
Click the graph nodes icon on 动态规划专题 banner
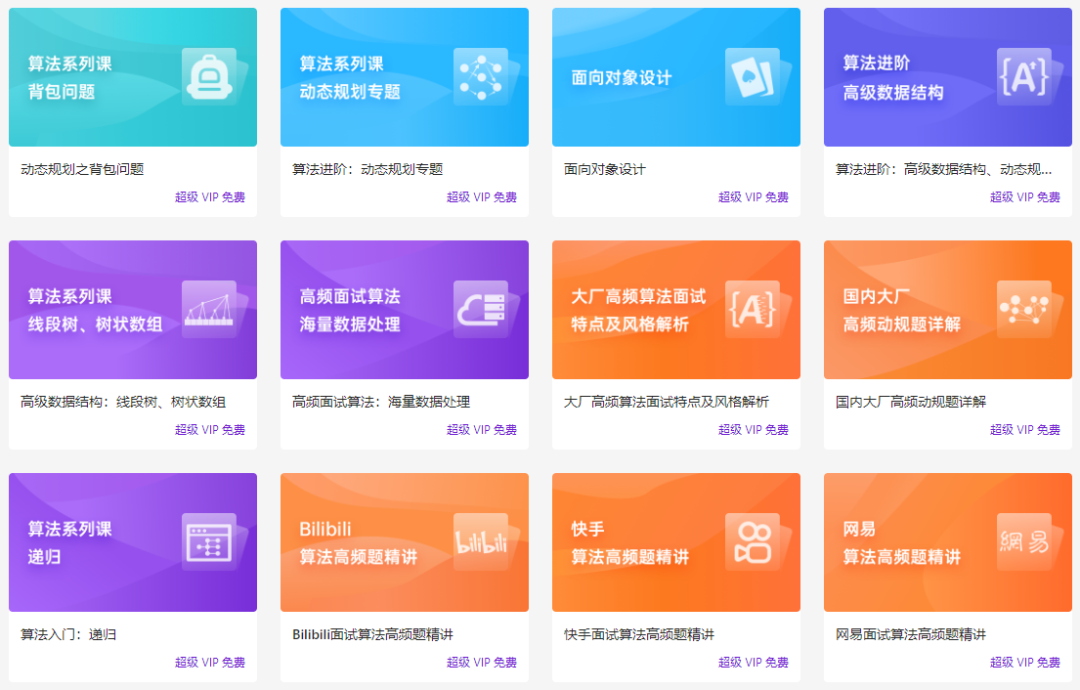[481, 76]
